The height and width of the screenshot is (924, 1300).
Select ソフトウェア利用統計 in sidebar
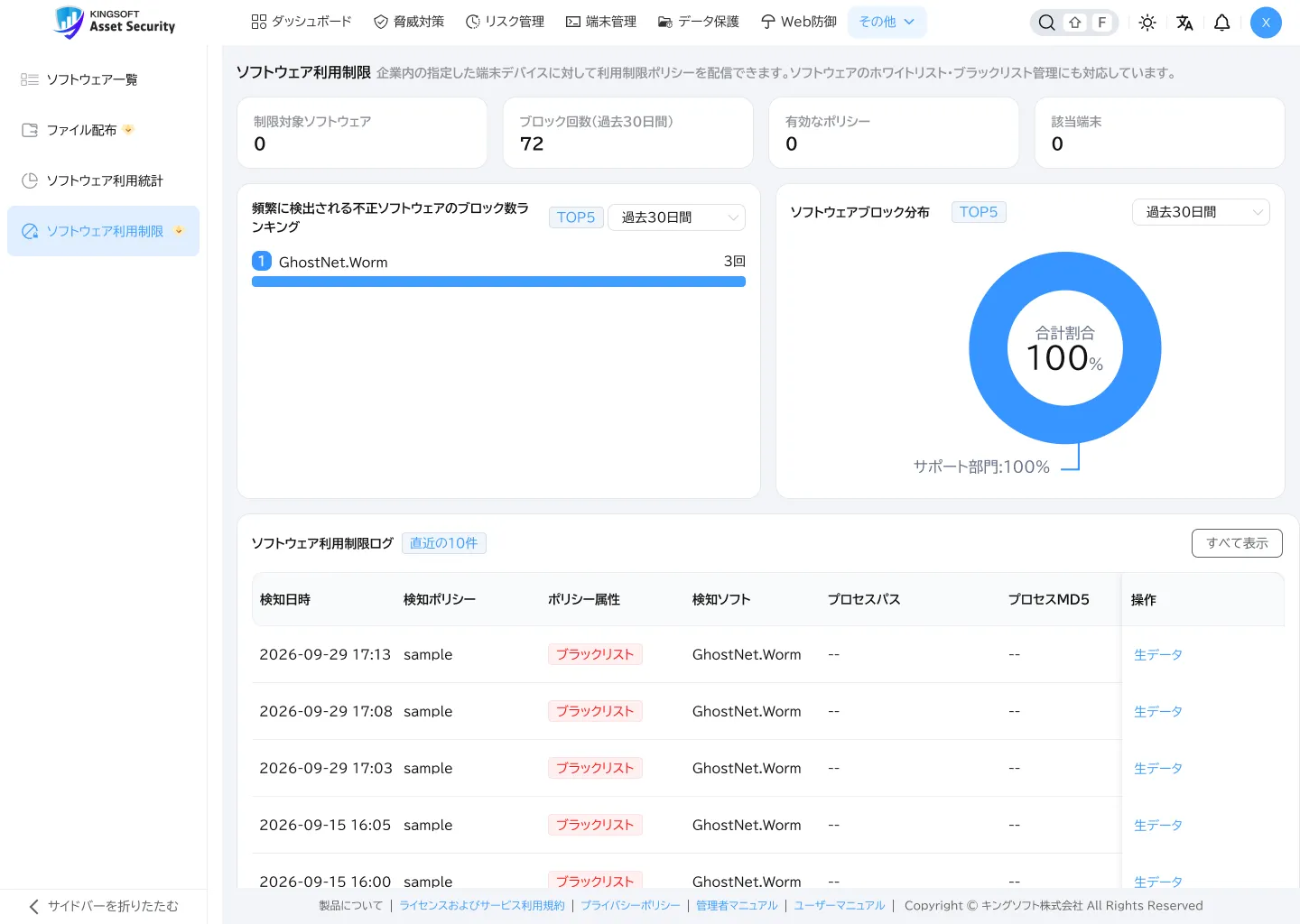(103, 180)
